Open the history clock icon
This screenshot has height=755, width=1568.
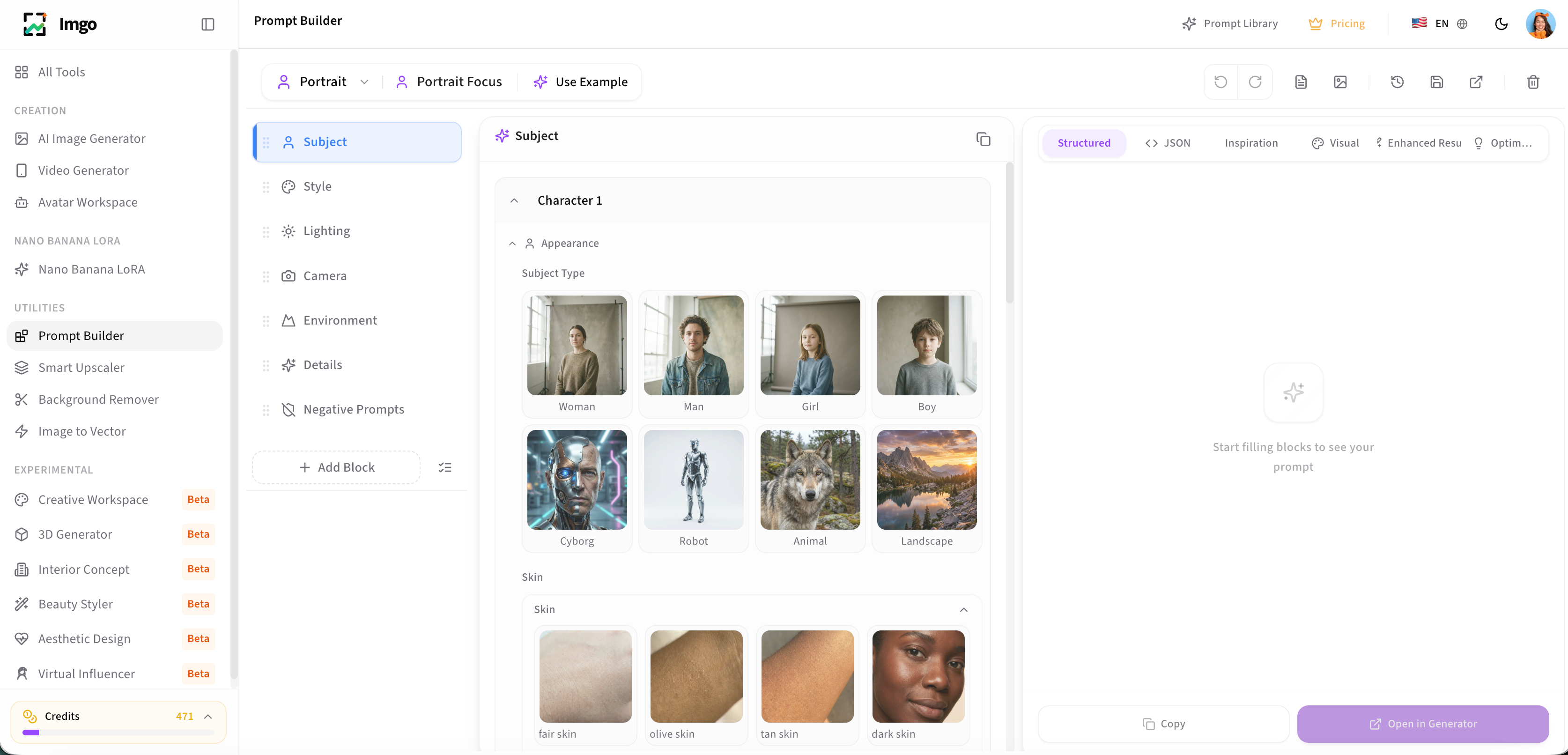point(1397,82)
